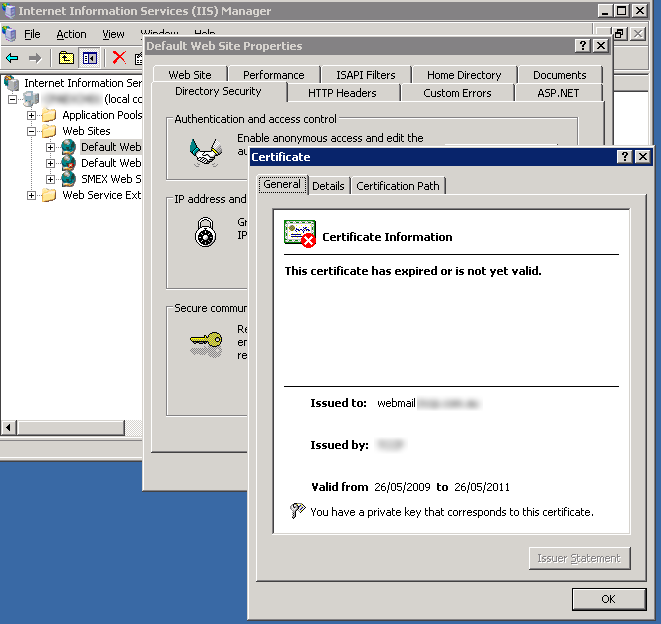The width and height of the screenshot is (661, 624).
Task: Click the yellow key secure communications icon
Action: tap(206, 344)
